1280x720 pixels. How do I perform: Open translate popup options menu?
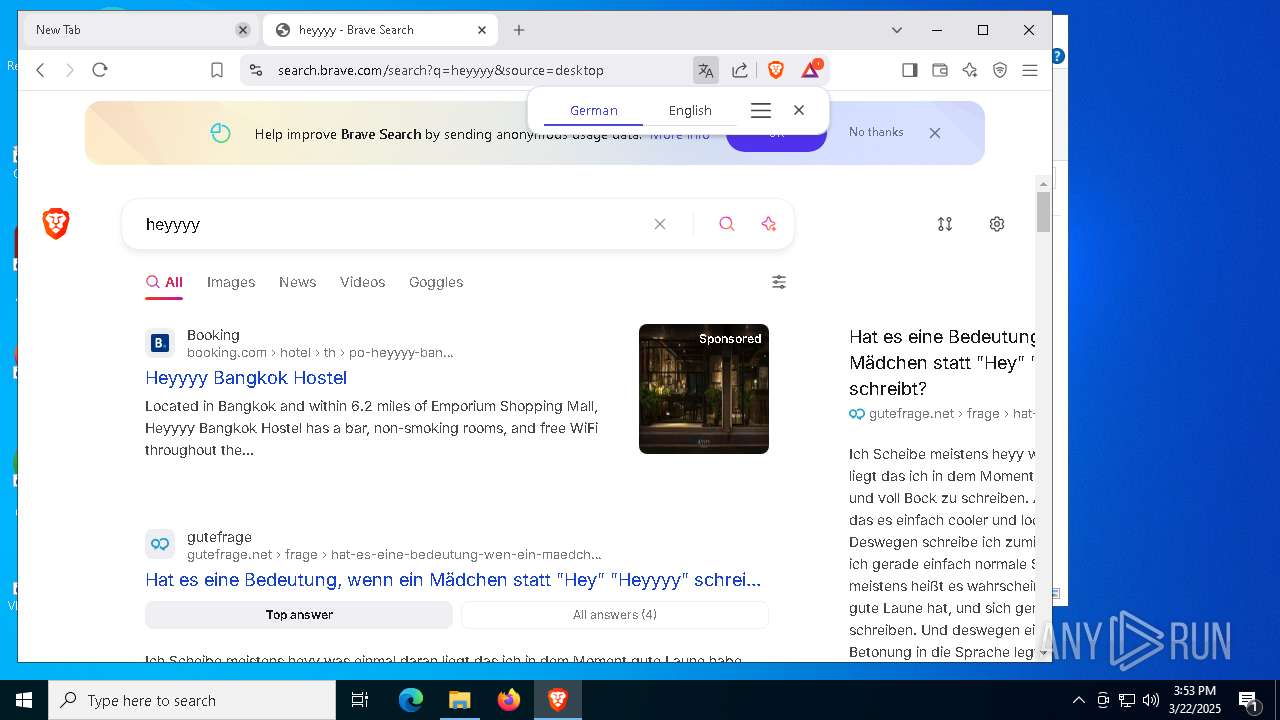coord(761,111)
